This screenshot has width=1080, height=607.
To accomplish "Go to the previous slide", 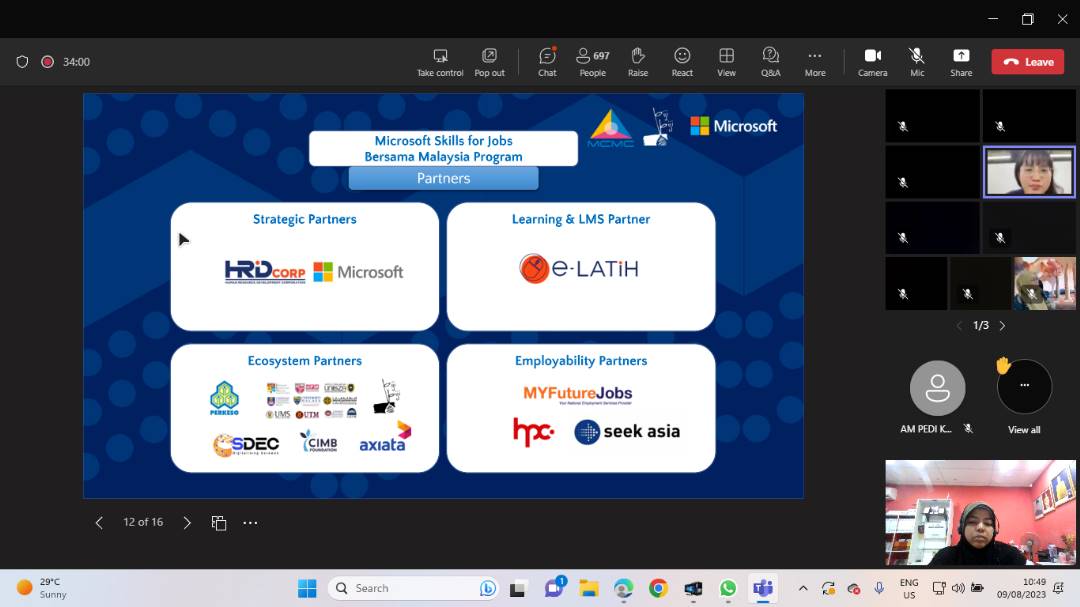I will 98,523.
